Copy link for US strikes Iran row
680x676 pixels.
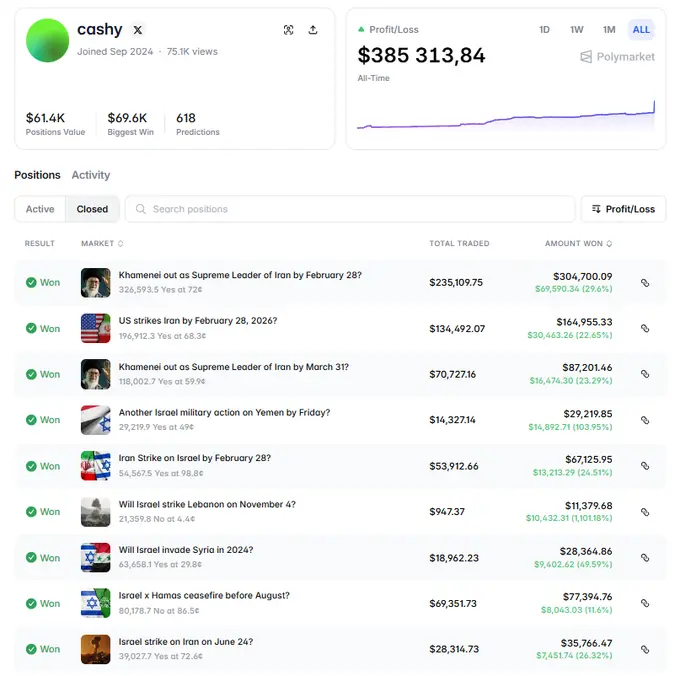(645, 328)
